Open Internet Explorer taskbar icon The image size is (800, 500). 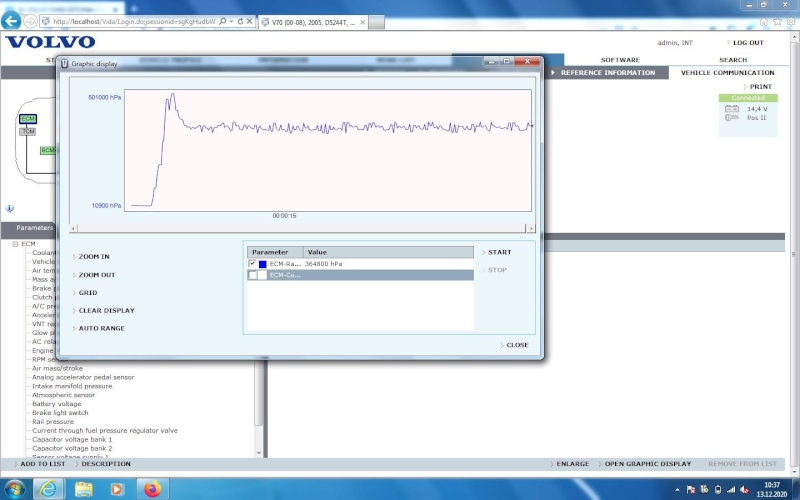[x=47, y=489]
